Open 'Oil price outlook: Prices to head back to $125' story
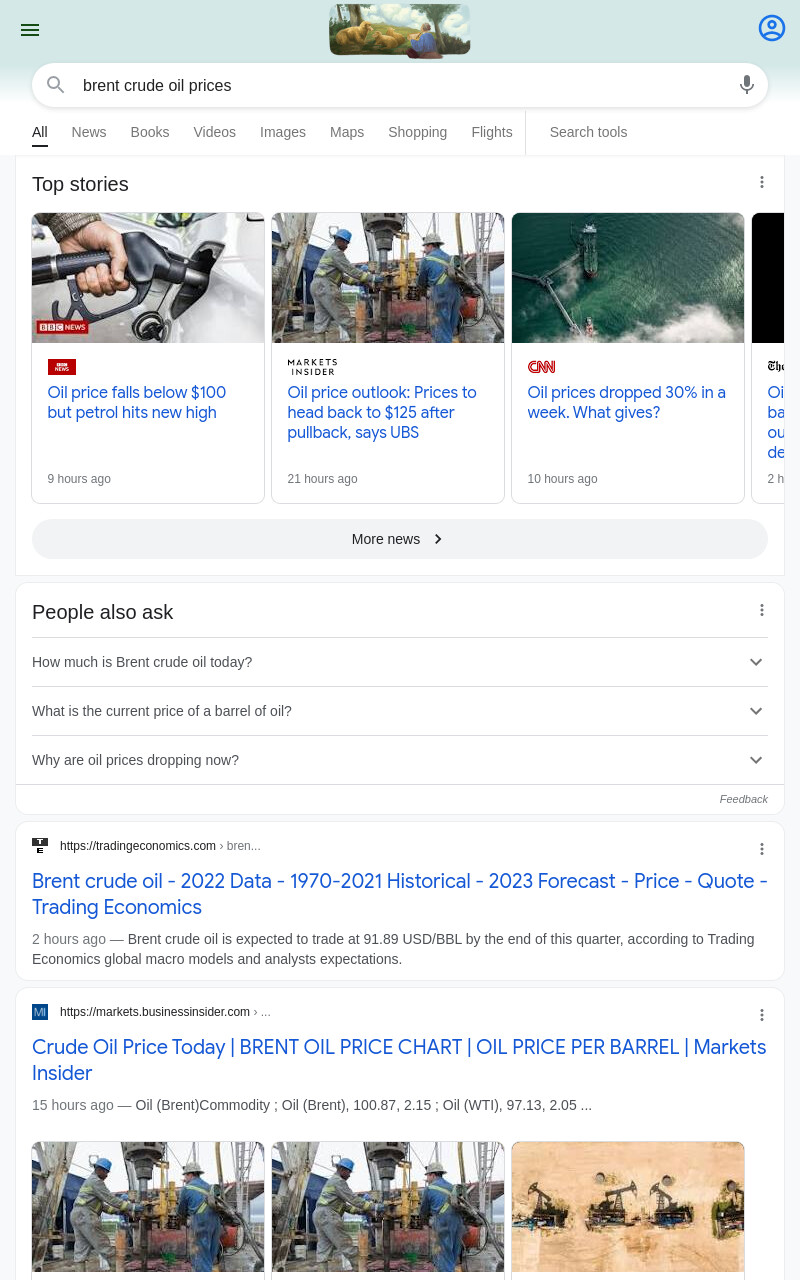The image size is (800, 1280). (382, 413)
